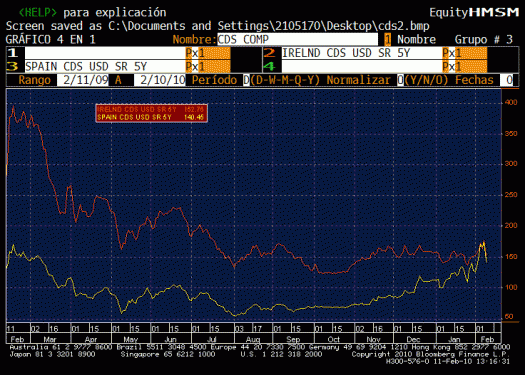
Task: Click the Jul month label on the time axis
Action: pos(212,339)
